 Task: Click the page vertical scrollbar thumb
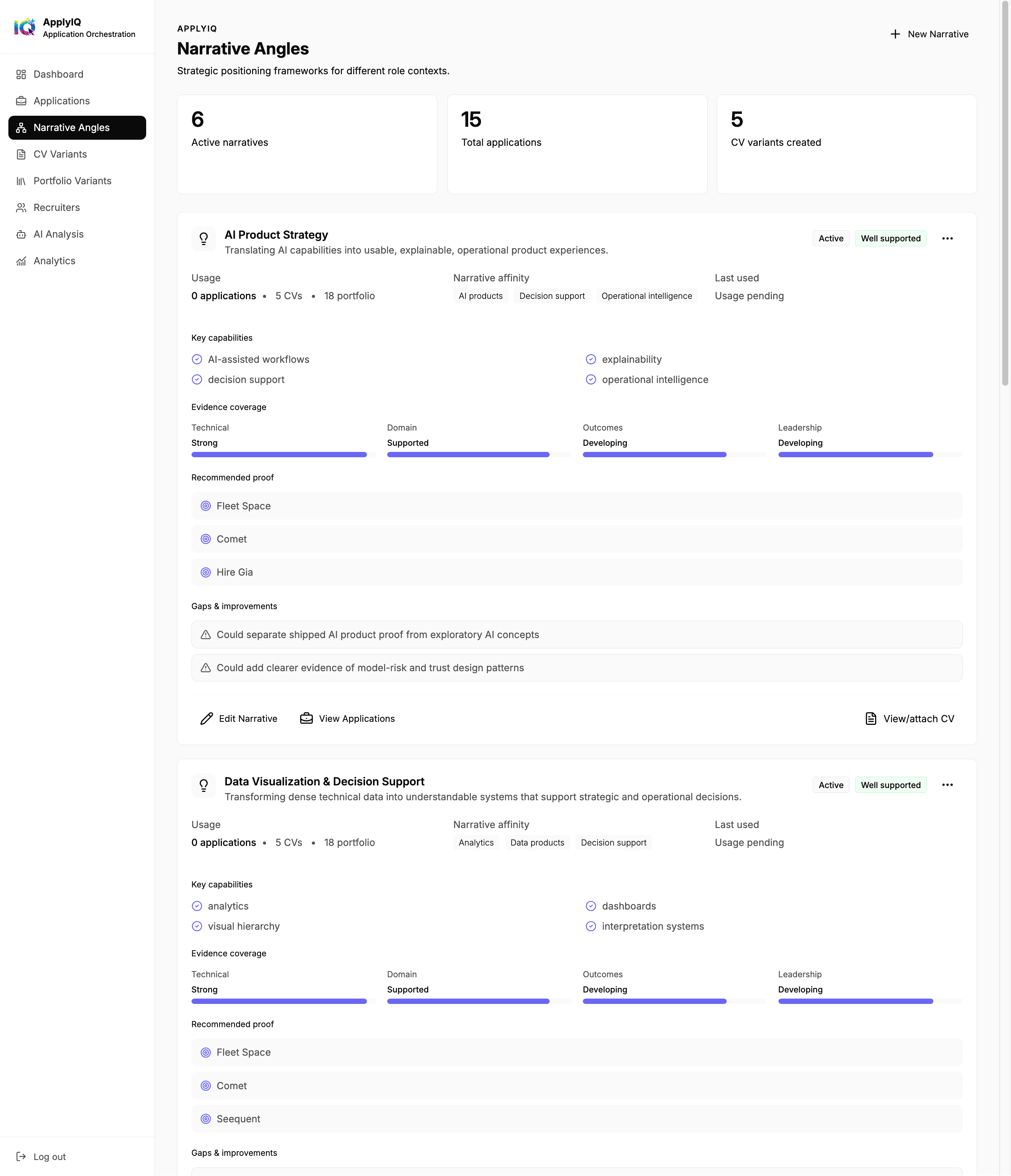(1005, 193)
